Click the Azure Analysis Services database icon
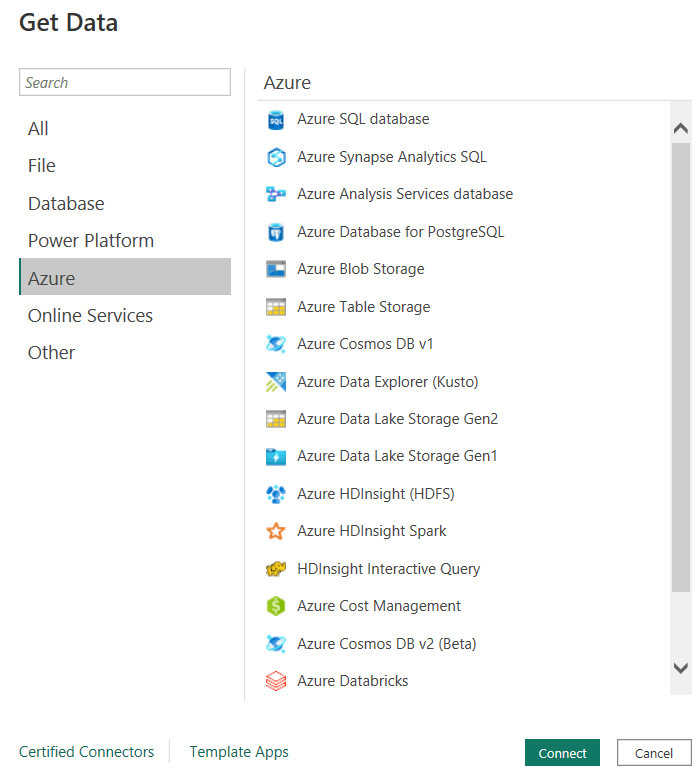698x776 pixels. [276, 194]
